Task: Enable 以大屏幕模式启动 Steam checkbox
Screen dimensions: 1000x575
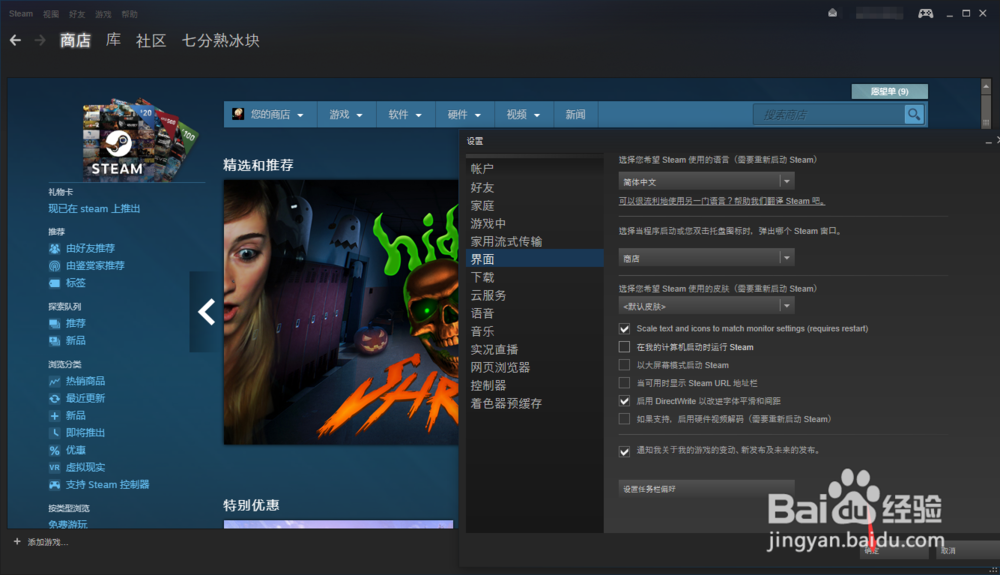Action: (x=624, y=365)
